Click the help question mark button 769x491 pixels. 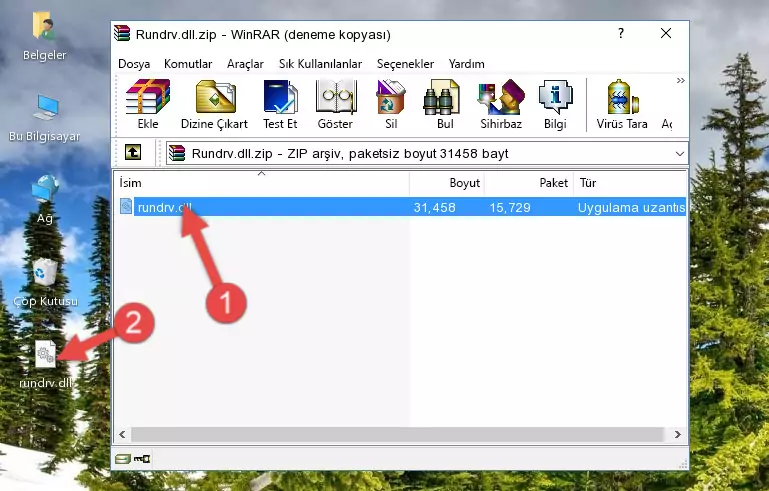[621, 33]
